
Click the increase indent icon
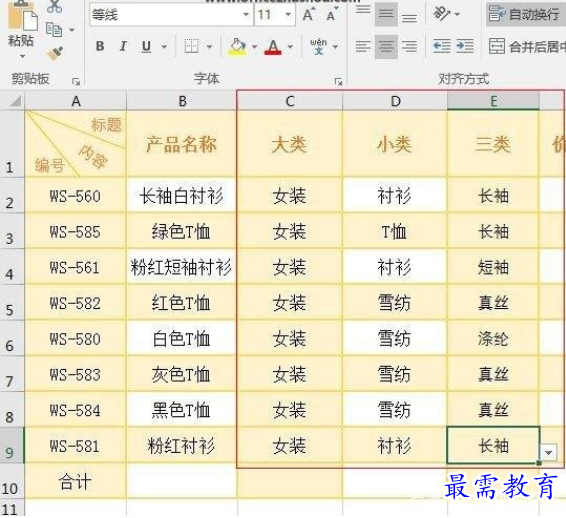click(465, 46)
